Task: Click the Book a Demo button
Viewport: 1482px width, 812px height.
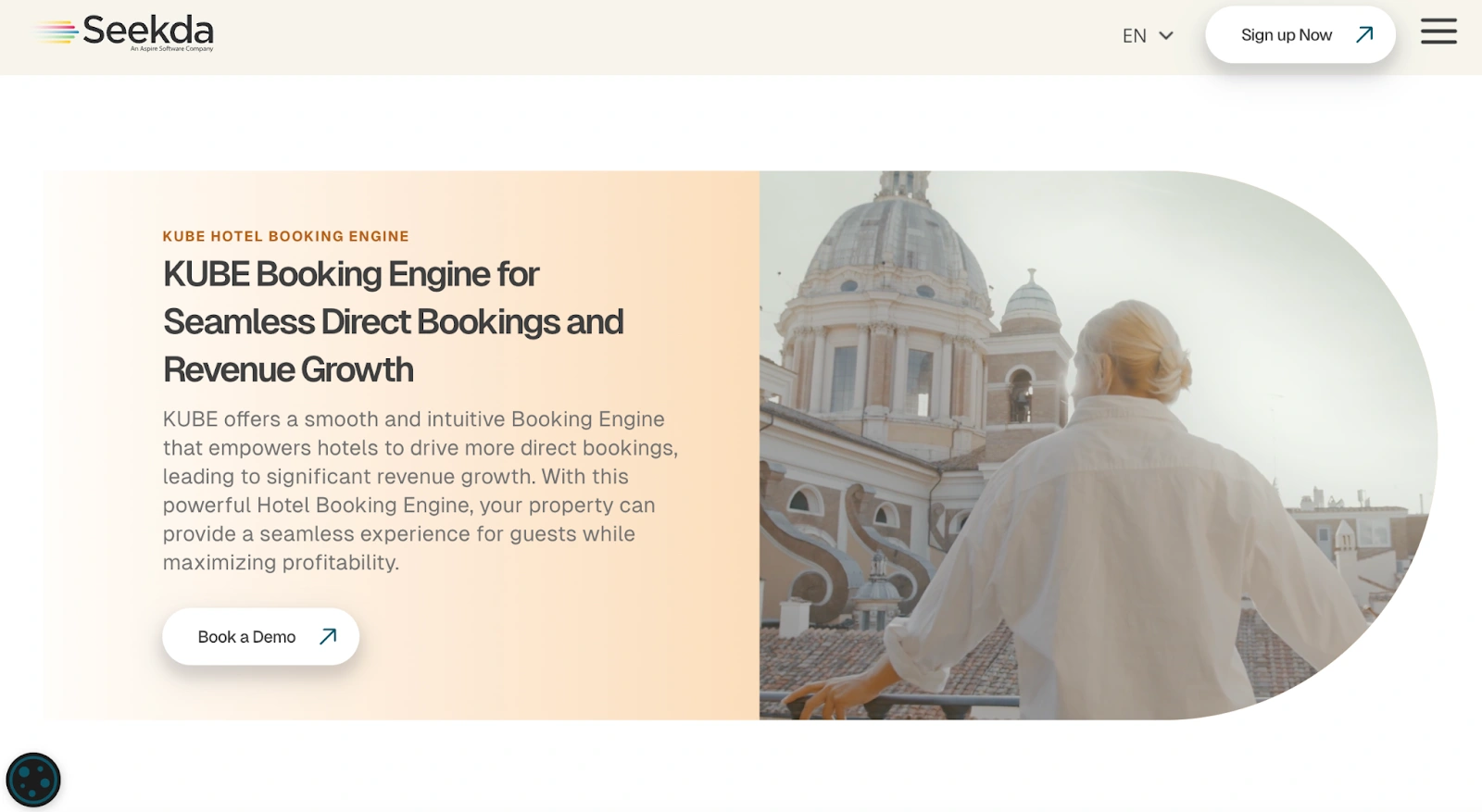Action: [x=260, y=636]
